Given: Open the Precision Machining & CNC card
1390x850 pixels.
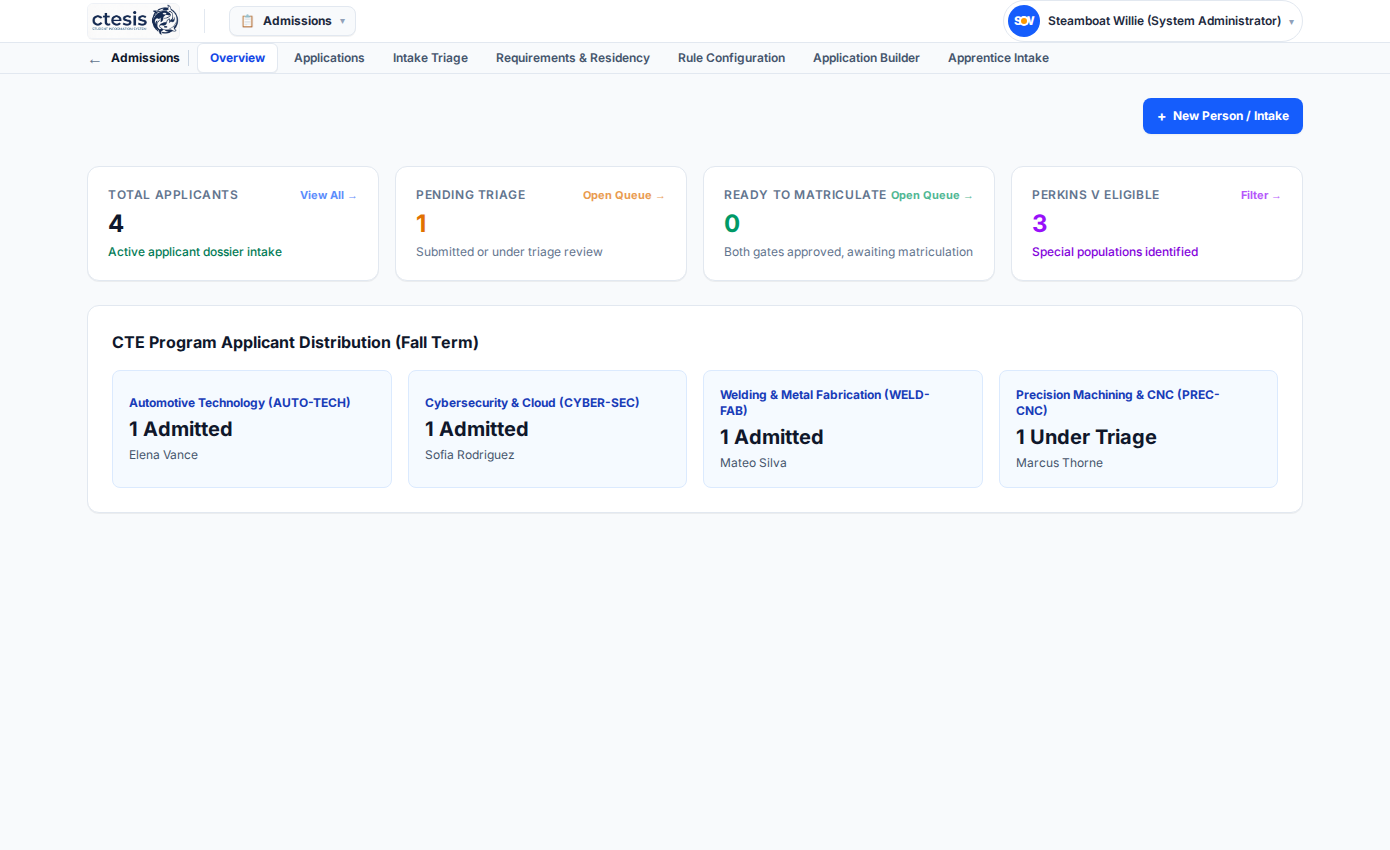Looking at the screenshot, I should click(1138, 429).
